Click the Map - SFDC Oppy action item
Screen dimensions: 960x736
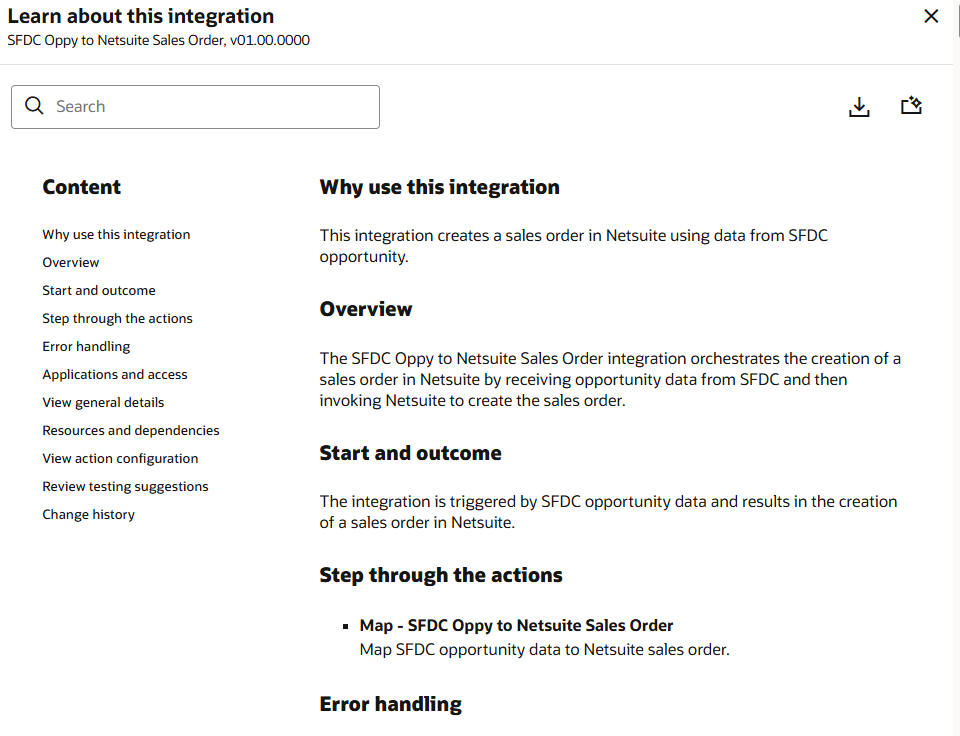pos(516,625)
